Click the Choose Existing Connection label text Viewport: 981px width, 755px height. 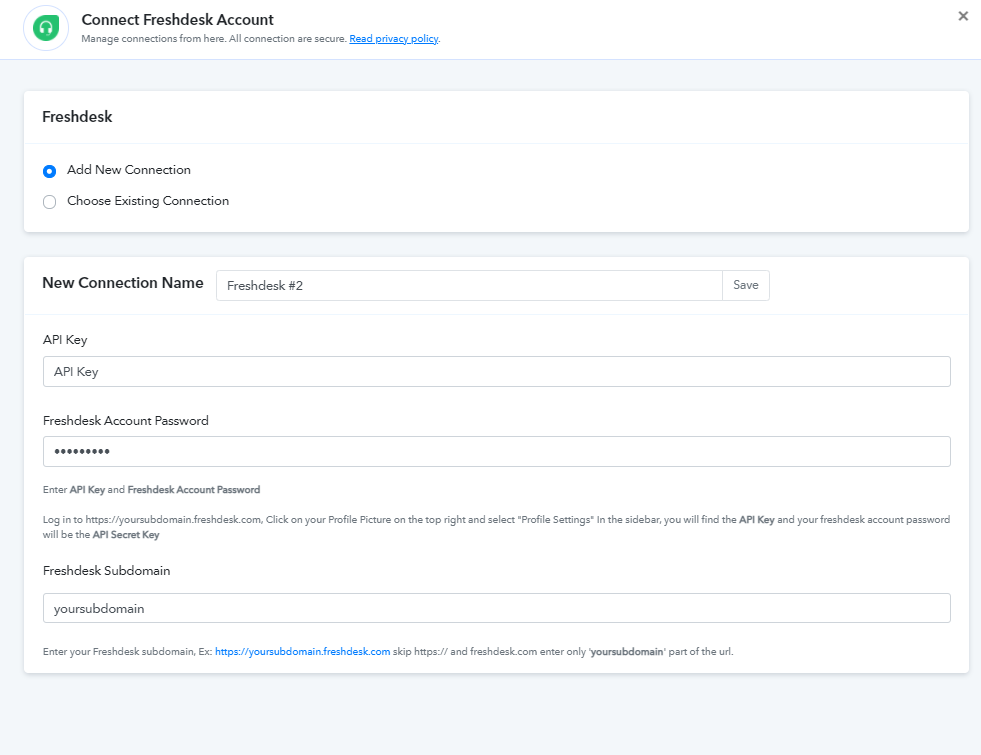[148, 201]
